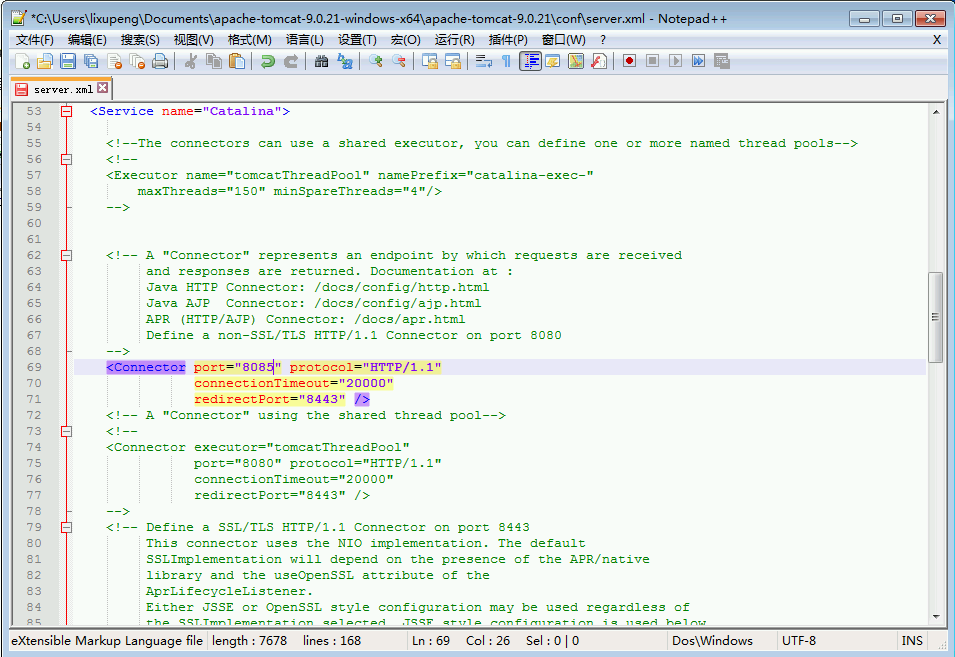
Task: Click the Save Recorded Macro icon
Action: click(x=722, y=61)
